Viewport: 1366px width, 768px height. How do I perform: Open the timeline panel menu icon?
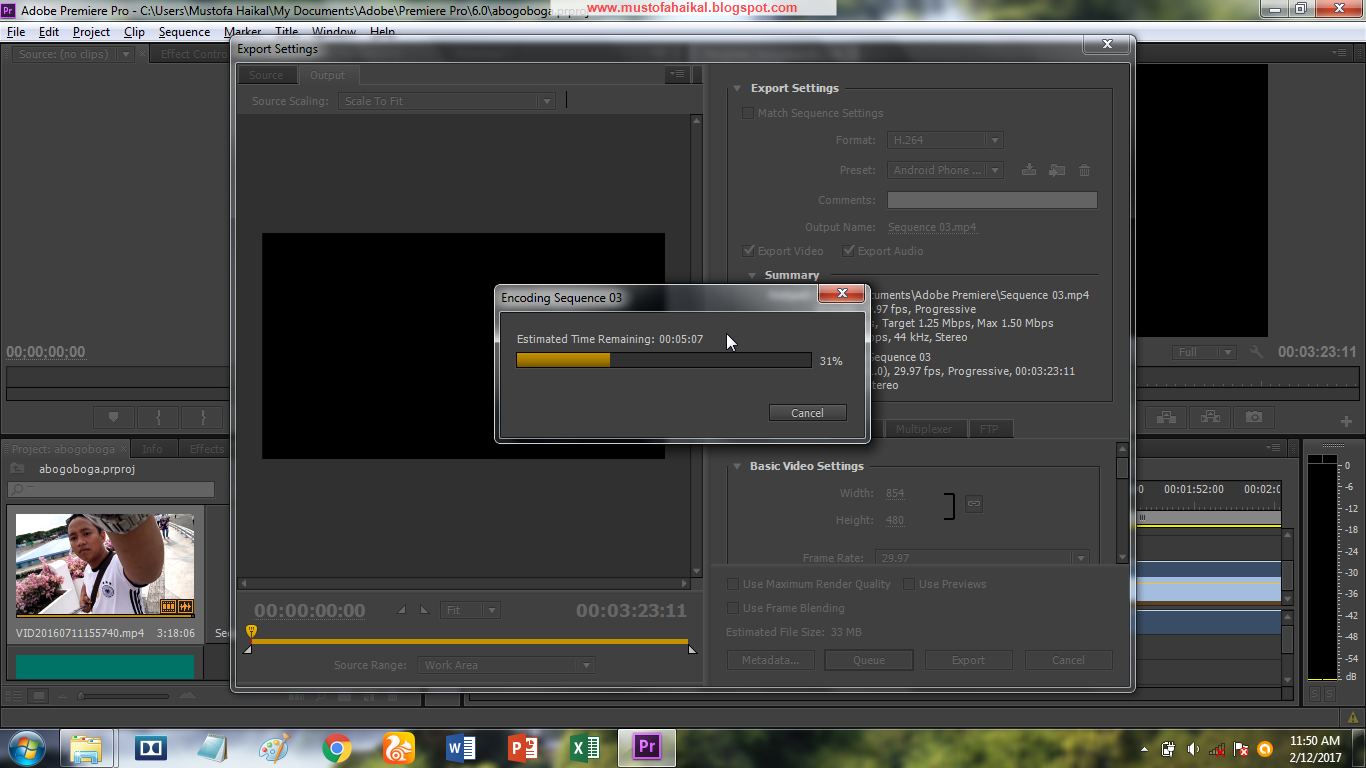click(1273, 448)
